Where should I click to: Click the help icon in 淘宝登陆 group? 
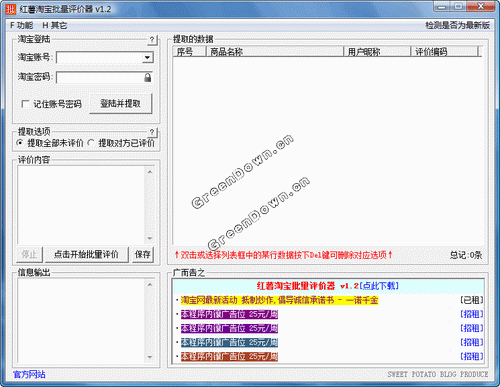[x=152, y=40]
